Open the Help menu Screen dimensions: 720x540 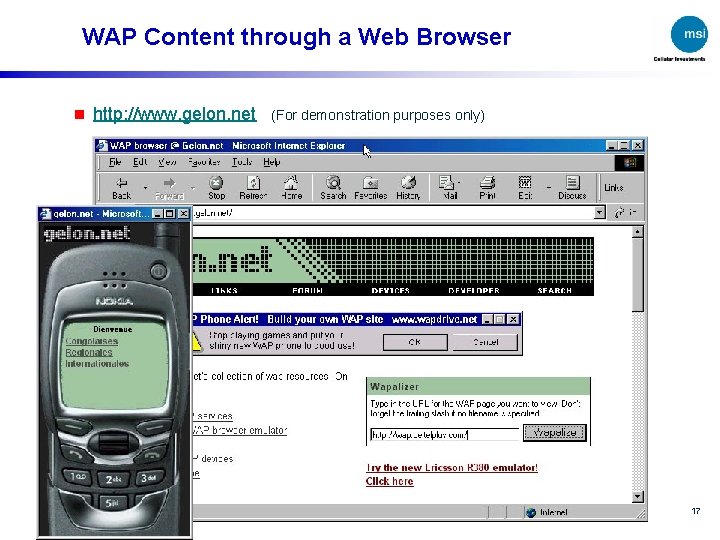(x=271, y=162)
